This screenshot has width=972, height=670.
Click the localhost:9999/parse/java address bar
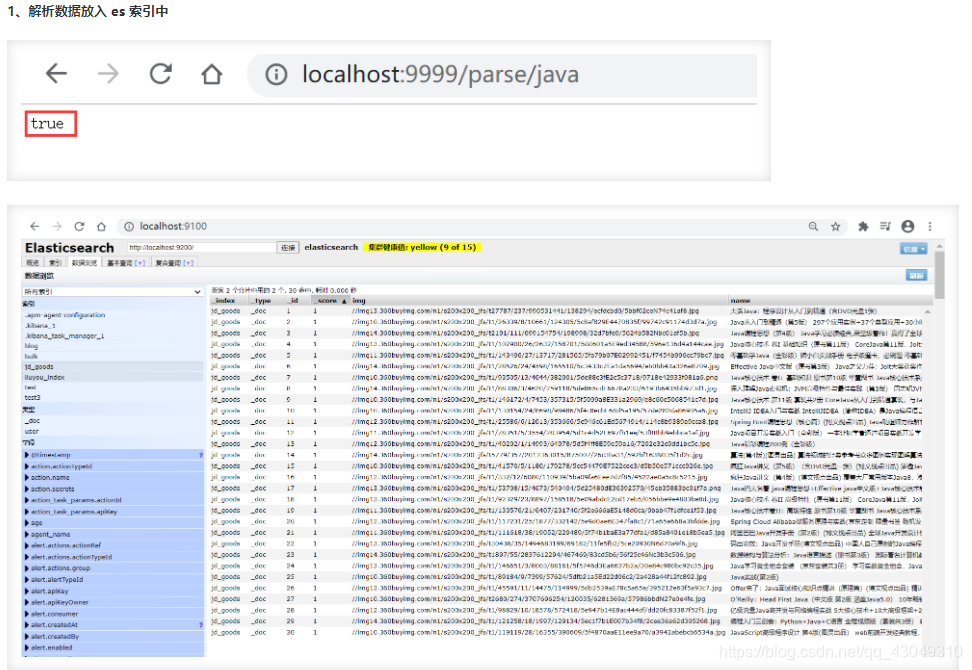(x=502, y=75)
